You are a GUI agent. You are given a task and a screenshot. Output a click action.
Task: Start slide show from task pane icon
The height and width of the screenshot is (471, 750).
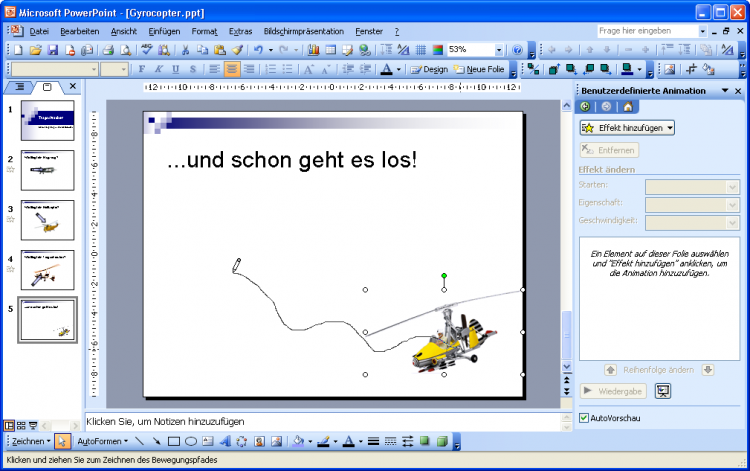(662, 391)
